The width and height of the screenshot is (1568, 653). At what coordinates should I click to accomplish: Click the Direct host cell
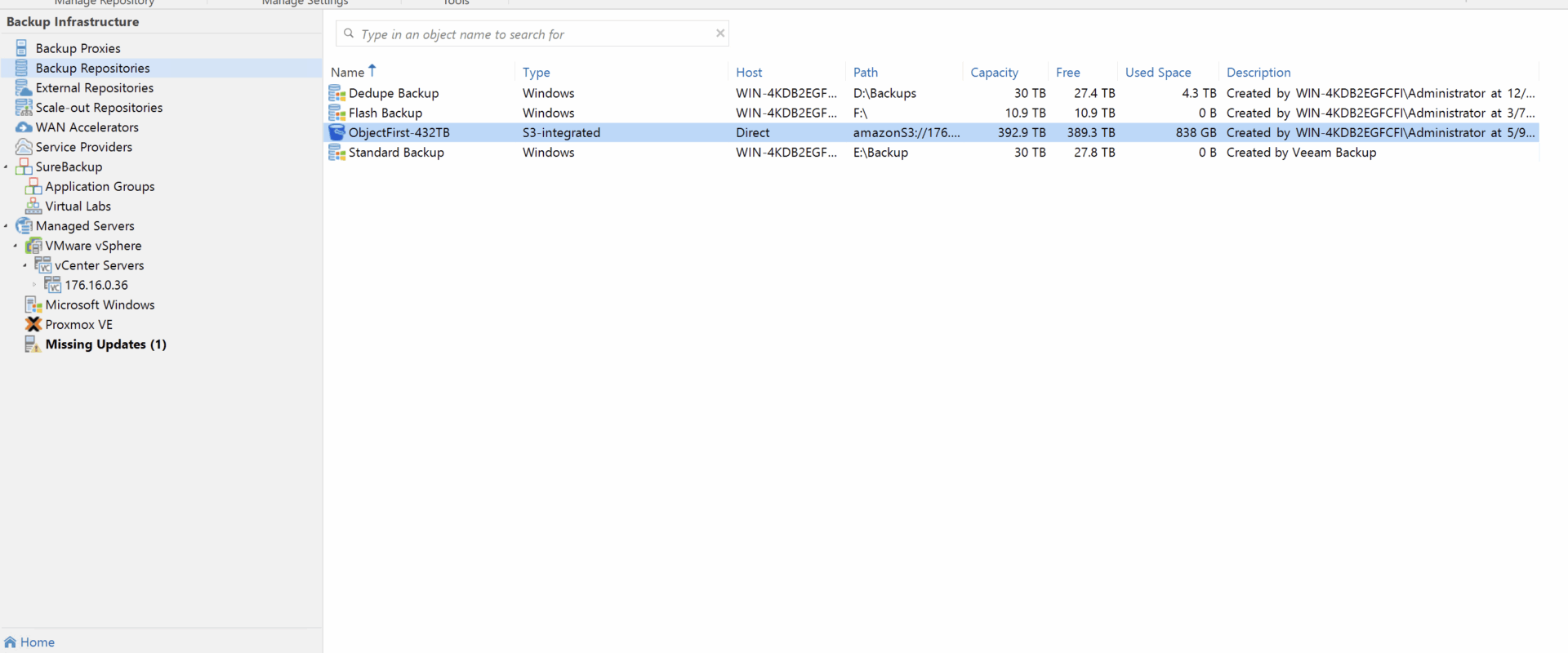(753, 132)
